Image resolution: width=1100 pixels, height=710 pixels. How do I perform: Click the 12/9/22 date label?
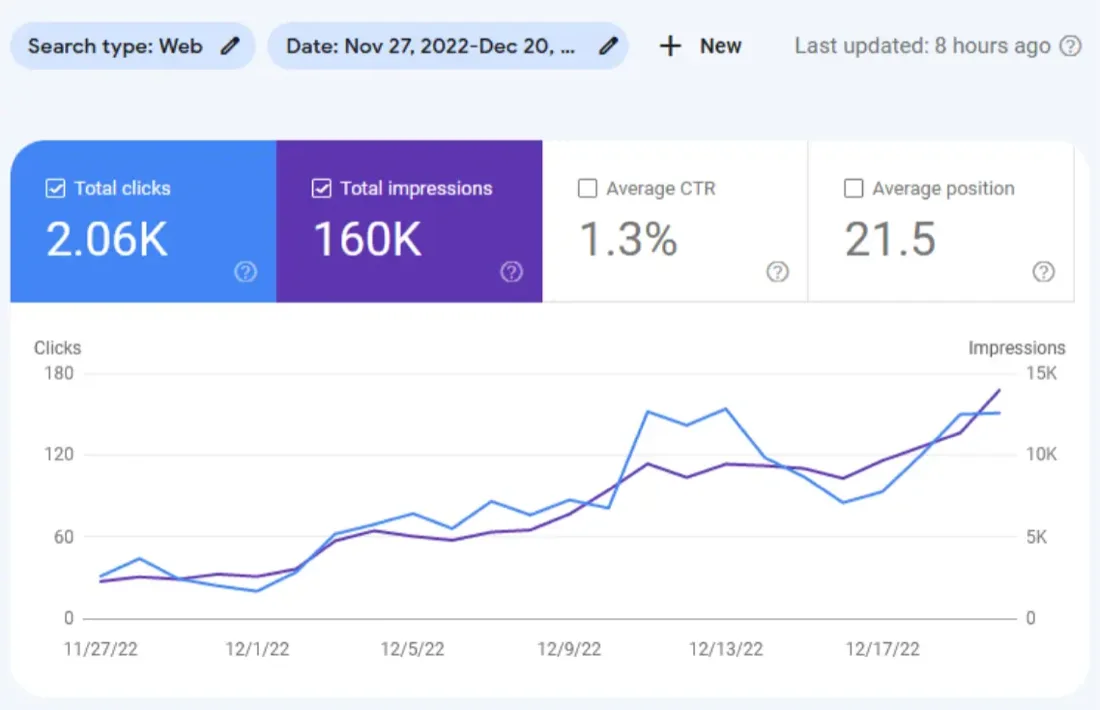coord(569,649)
